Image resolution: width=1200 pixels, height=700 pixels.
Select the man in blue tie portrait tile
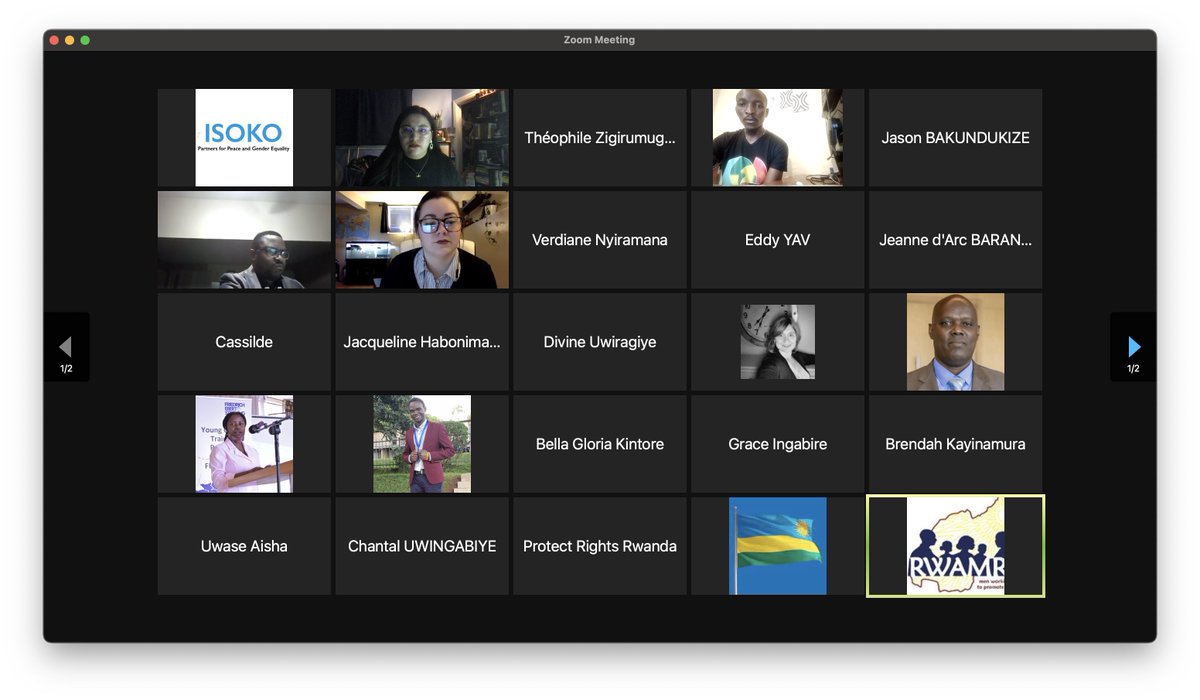point(955,342)
